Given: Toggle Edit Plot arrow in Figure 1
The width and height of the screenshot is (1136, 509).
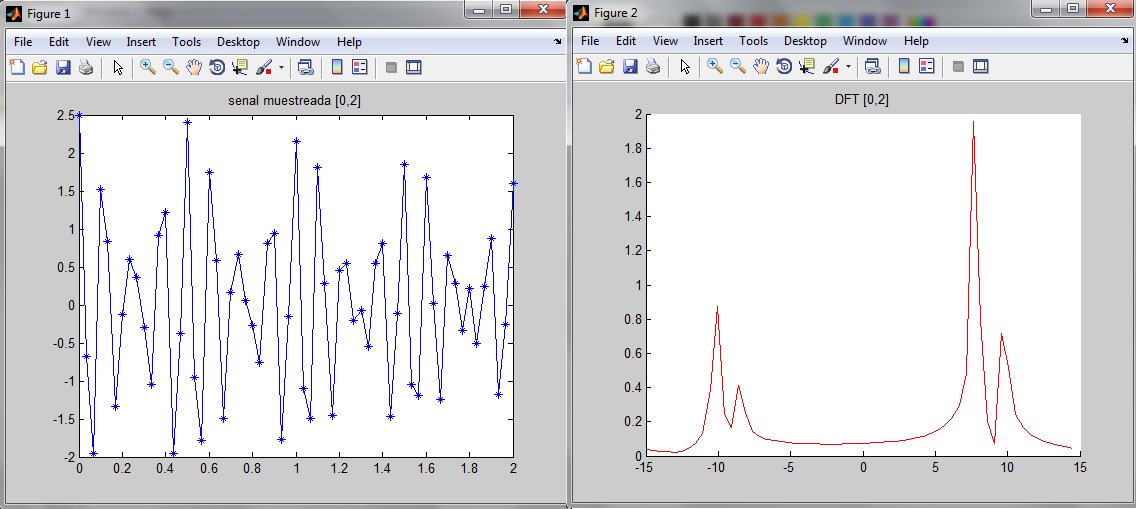Looking at the screenshot, I should click(x=117, y=67).
